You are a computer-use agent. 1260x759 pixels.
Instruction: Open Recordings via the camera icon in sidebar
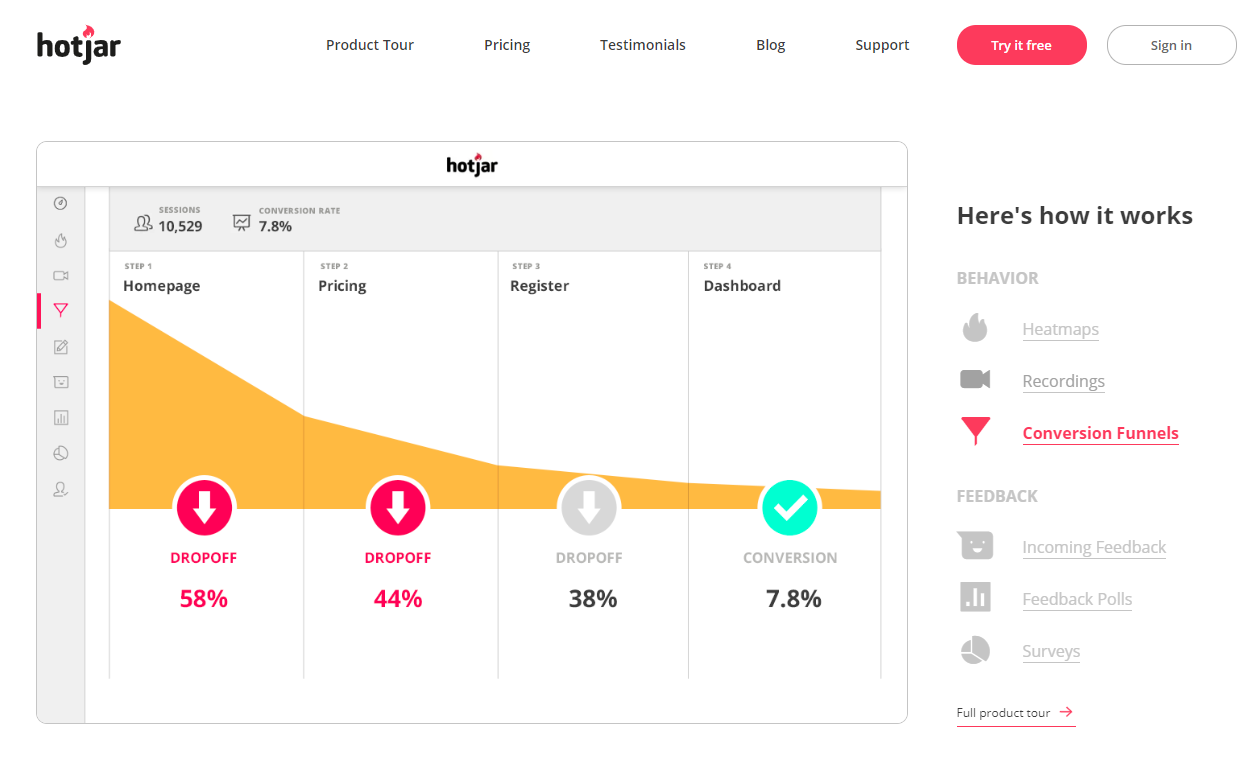(x=60, y=275)
